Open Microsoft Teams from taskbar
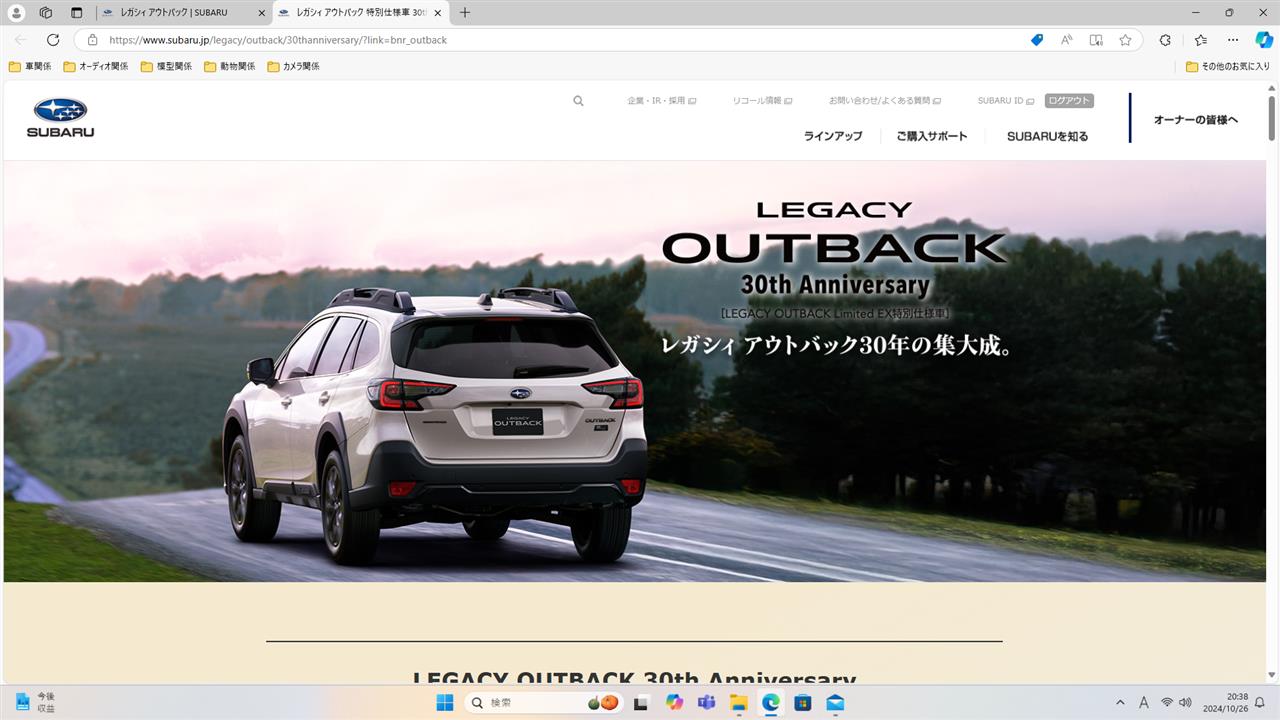The image size is (1280, 720). [x=706, y=703]
